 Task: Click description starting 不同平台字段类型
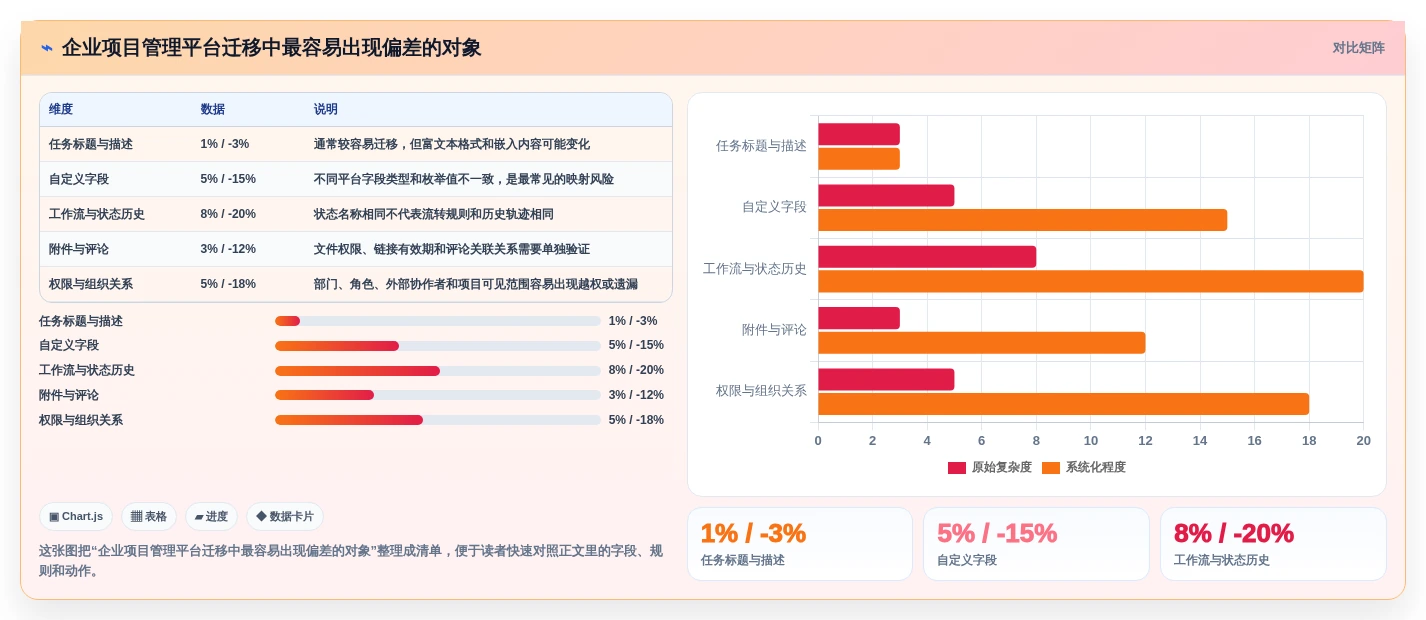[x=464, y=179]
